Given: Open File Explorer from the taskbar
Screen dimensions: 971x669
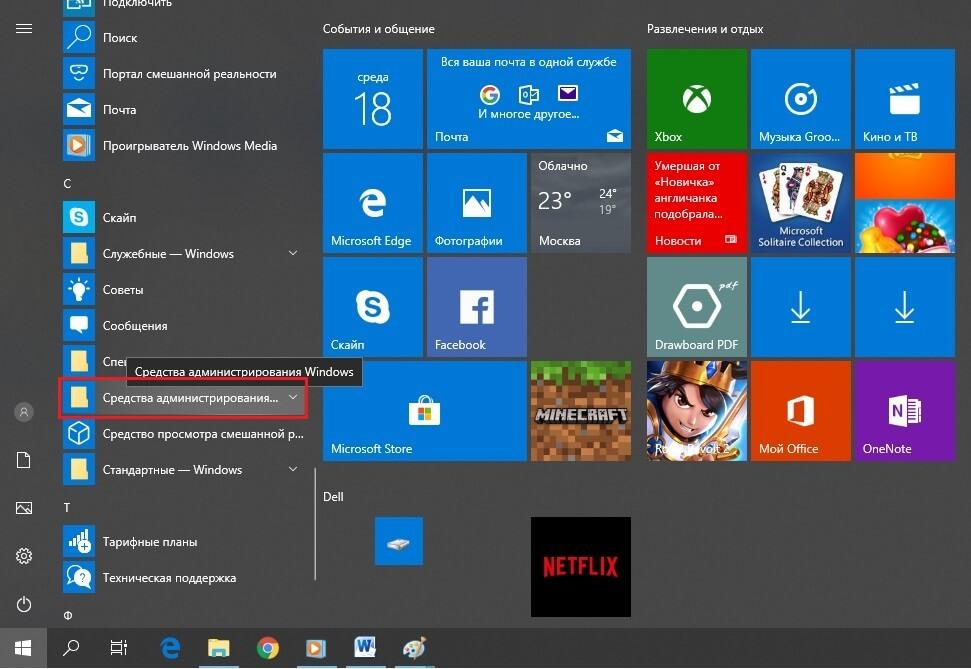Looking at the screenshot, I should [x=219, y=648].
